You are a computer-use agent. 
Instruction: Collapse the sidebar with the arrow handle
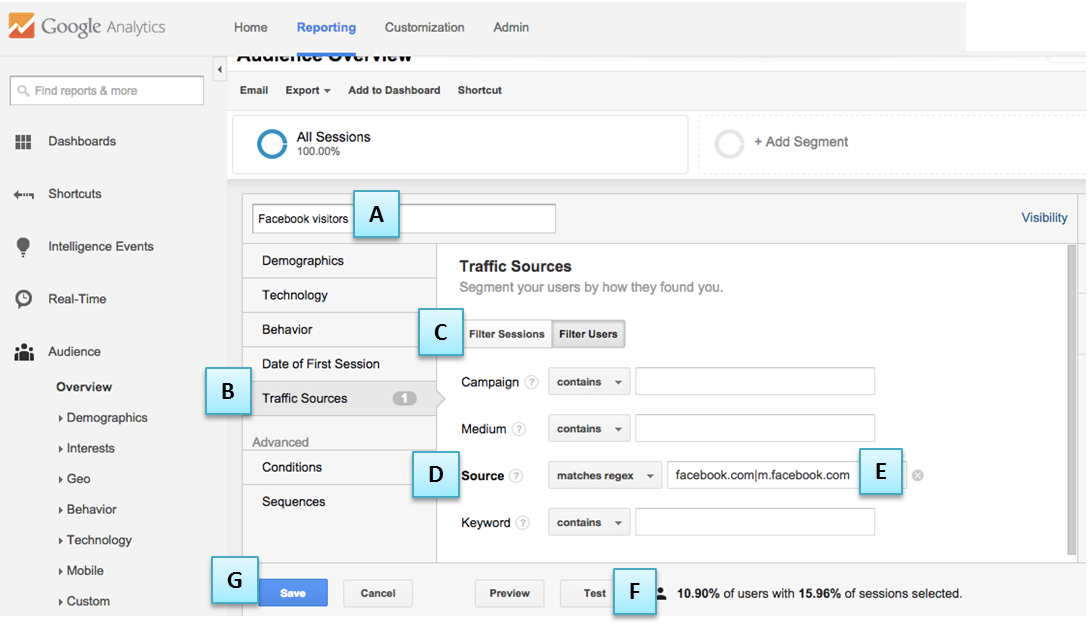point(220,69)
